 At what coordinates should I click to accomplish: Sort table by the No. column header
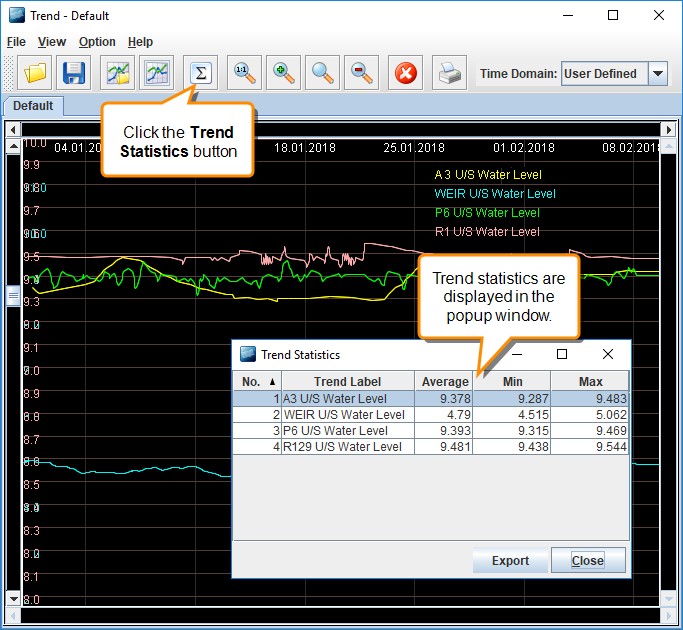pyautogui.click(x=257, y=381)
